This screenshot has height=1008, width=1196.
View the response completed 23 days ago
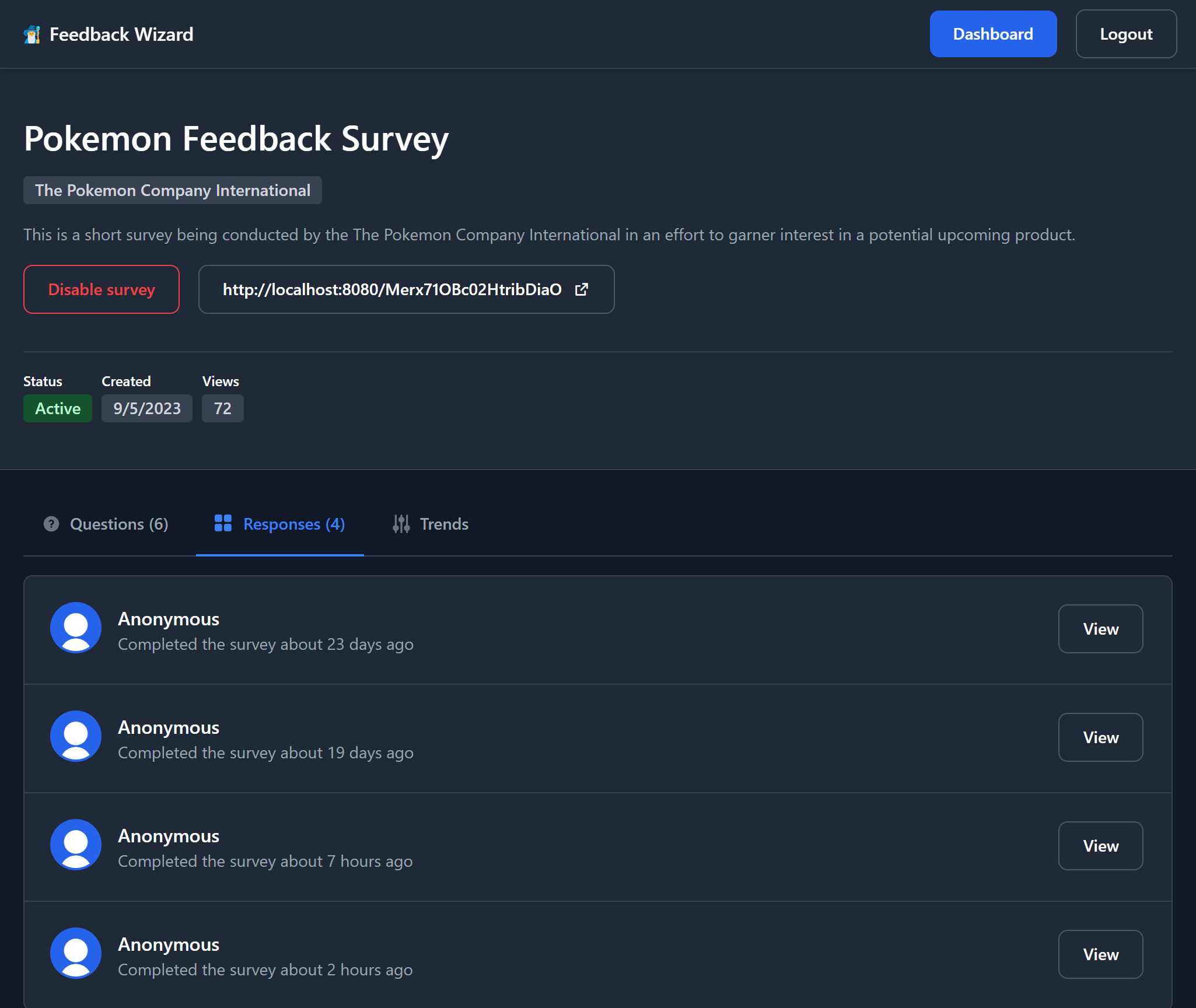pyautogui.click(x=1100, y=629)
